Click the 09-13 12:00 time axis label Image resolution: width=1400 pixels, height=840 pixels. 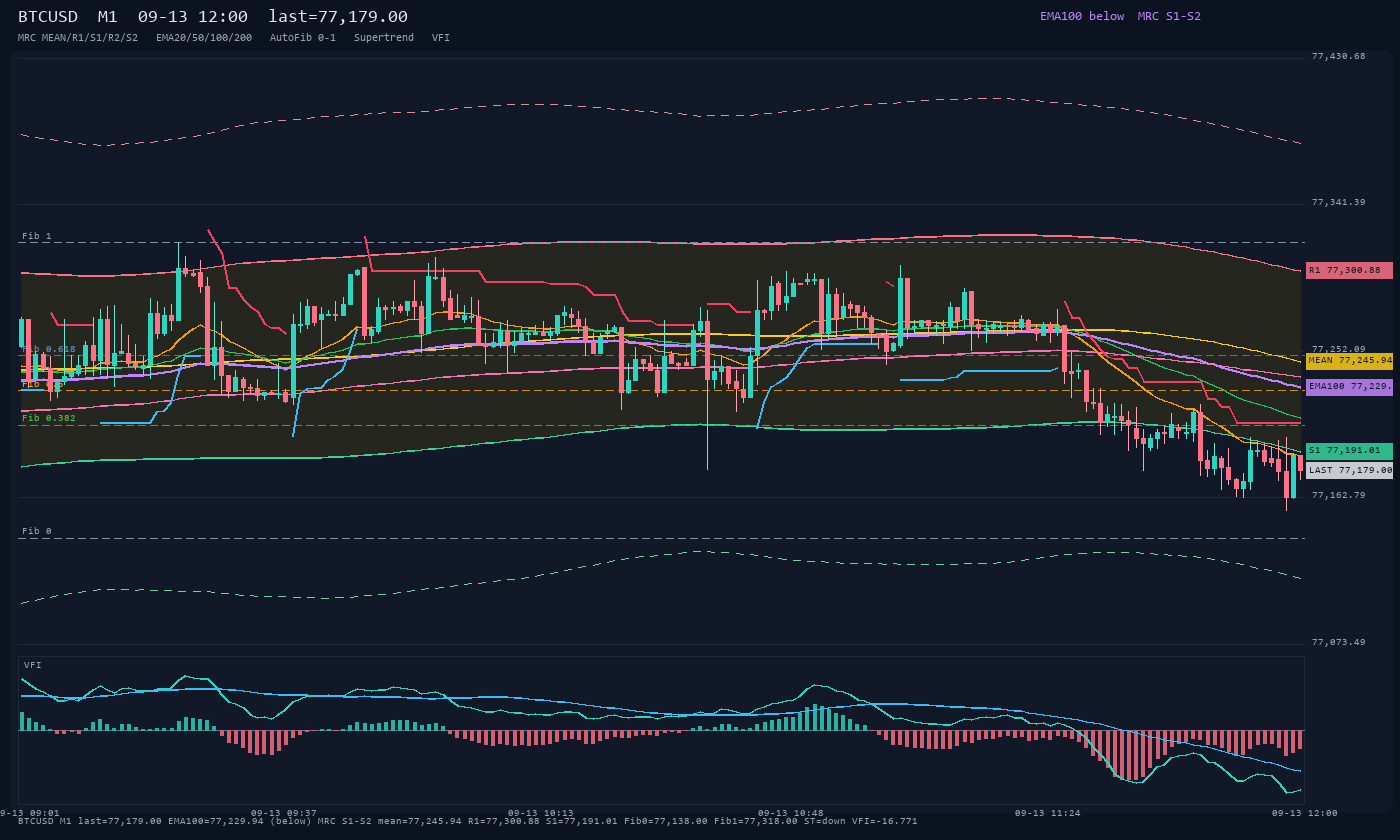(x=1304, y=813)
